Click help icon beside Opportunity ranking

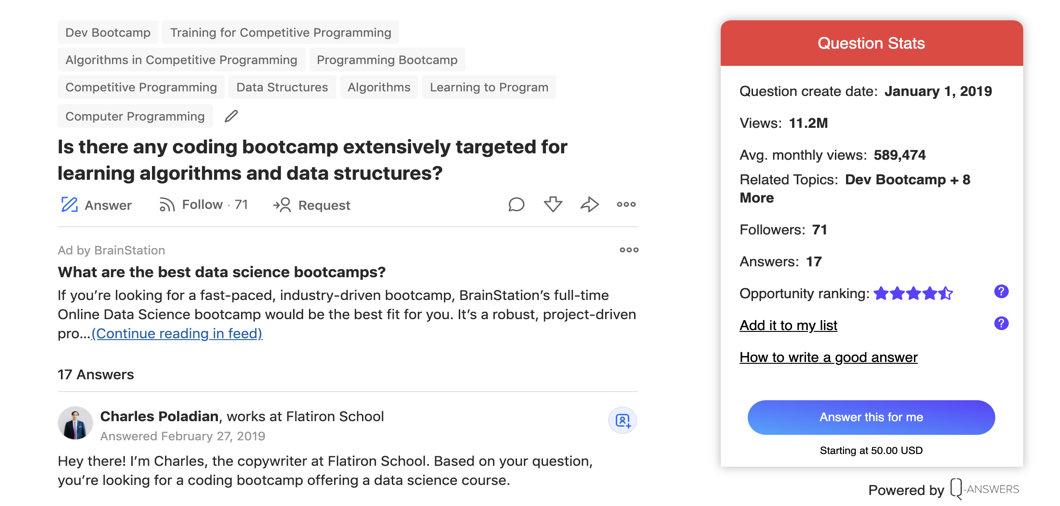point(1001,292)
